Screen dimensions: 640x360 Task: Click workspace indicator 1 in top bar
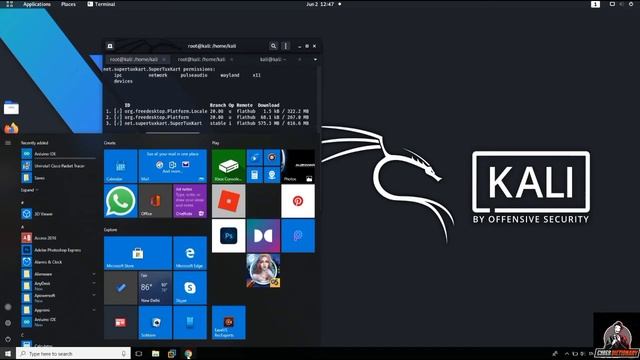click(596, 4)
